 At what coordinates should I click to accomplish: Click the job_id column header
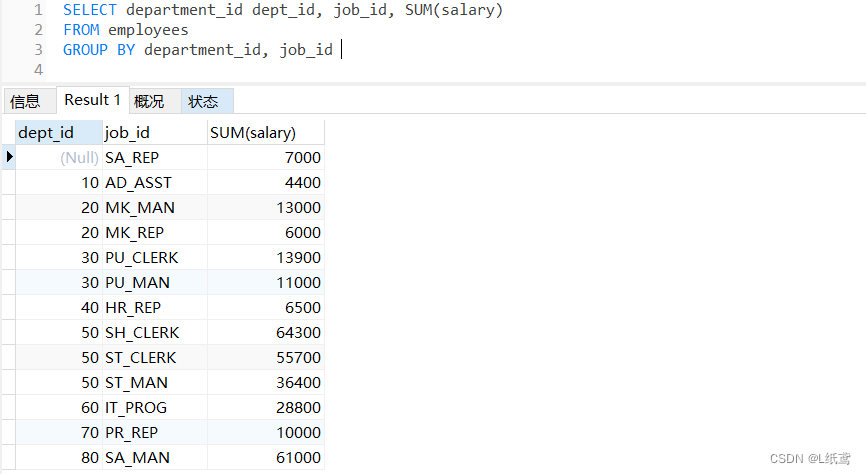coord(155,133)
